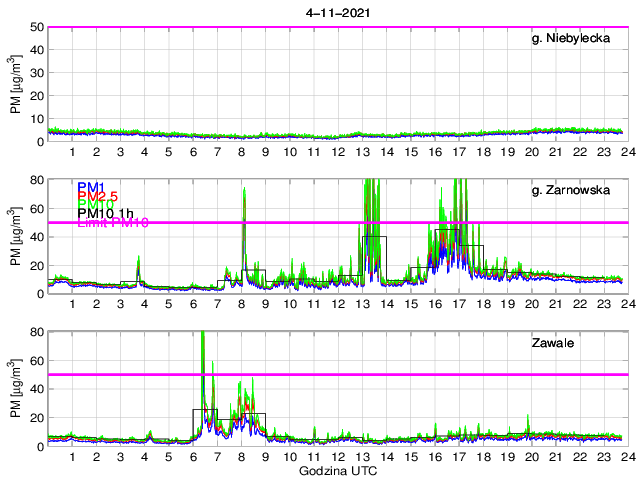Select the black PM10 1h legend entry
Screen dimensions: 640x480
[x=105, y=213]
